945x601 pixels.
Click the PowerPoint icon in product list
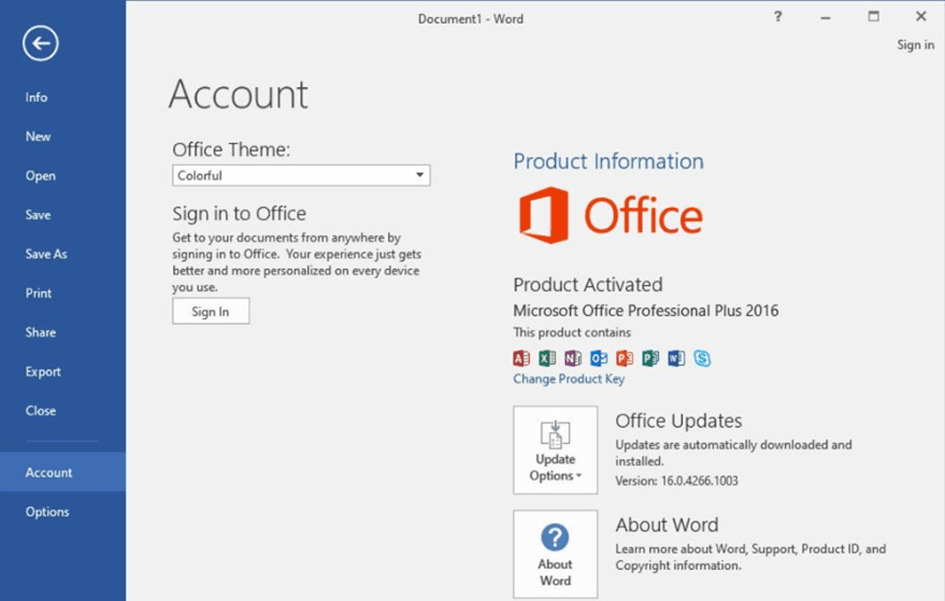click(625, 358)
